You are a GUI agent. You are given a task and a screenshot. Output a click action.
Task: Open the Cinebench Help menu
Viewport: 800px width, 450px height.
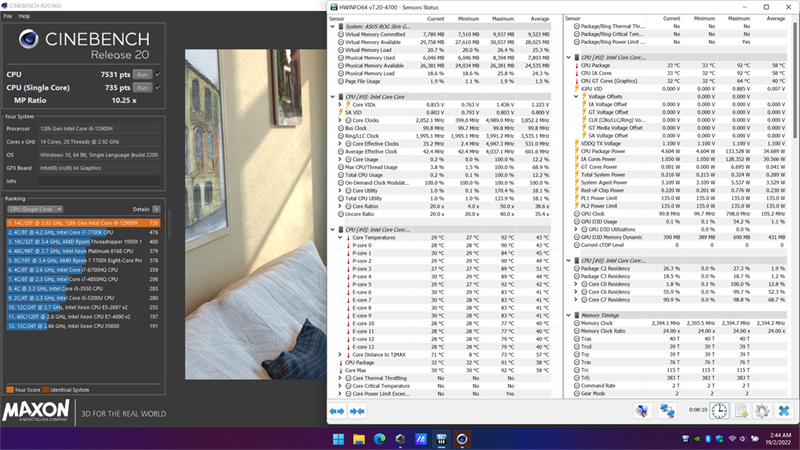tap(24, 16)
